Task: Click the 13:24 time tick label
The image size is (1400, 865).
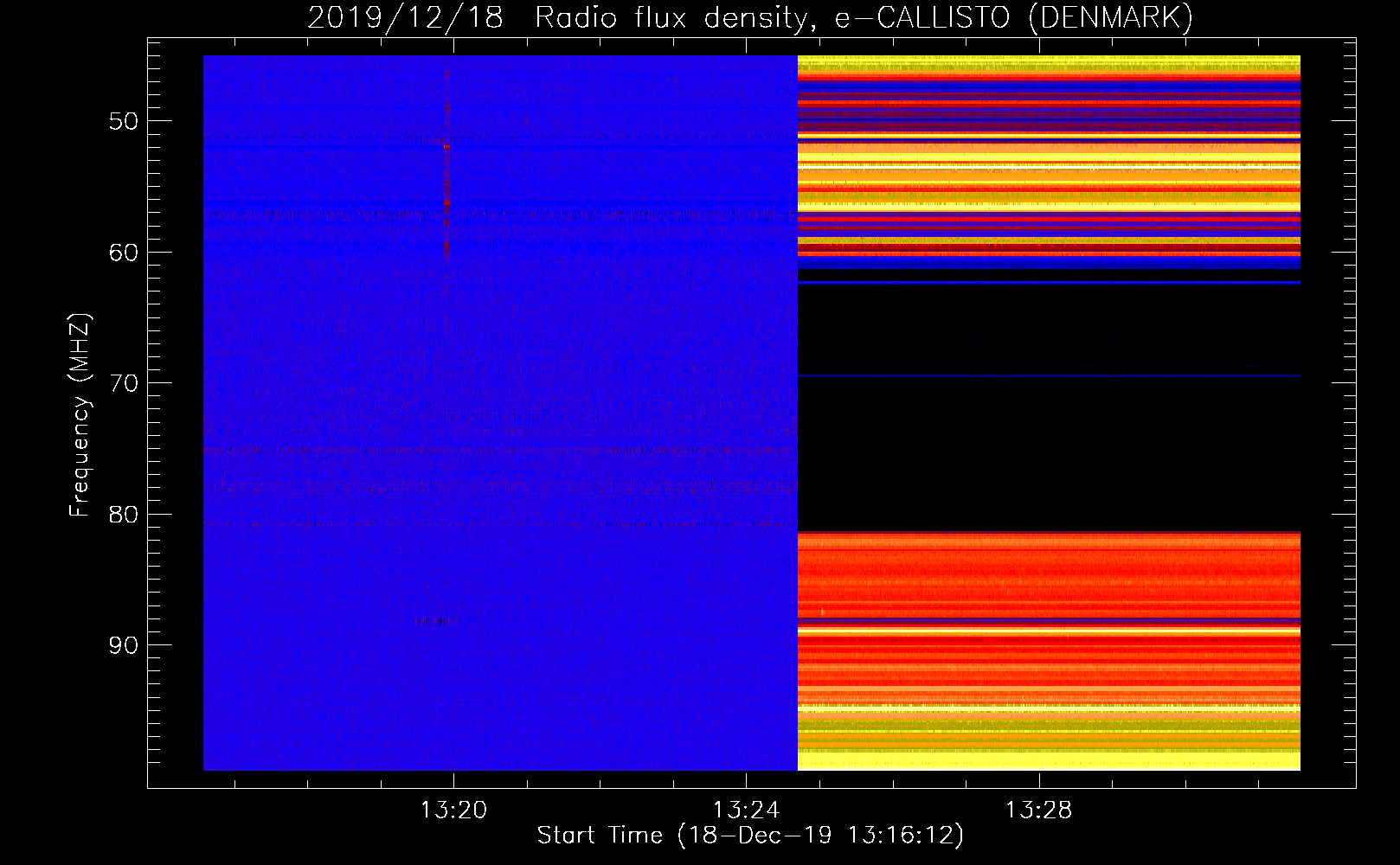Action: click(x=746, y=811)
